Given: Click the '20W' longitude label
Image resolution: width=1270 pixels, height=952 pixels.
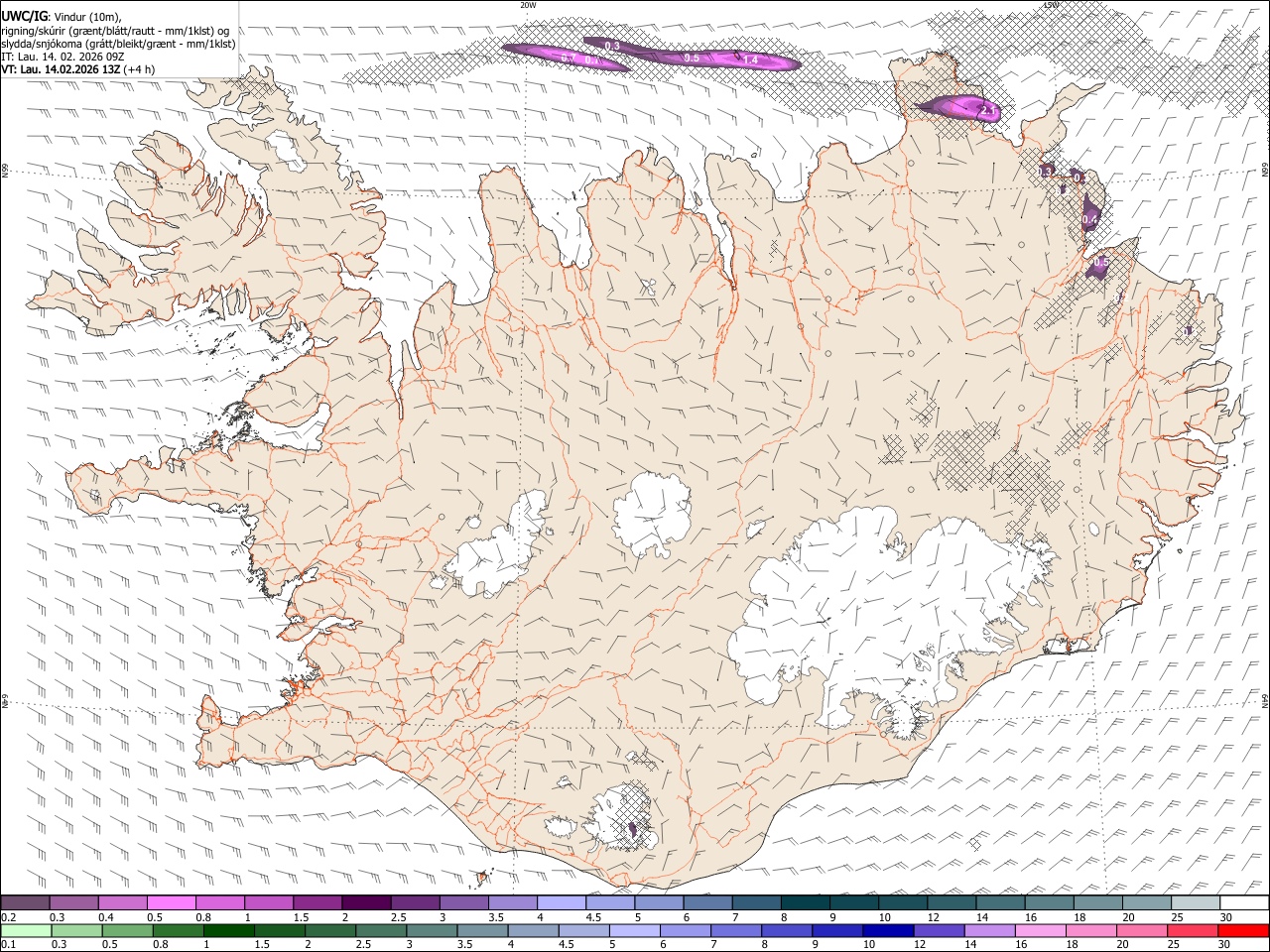Looking at the screenshot, I should pyautogui.click(x=528, y=5).
